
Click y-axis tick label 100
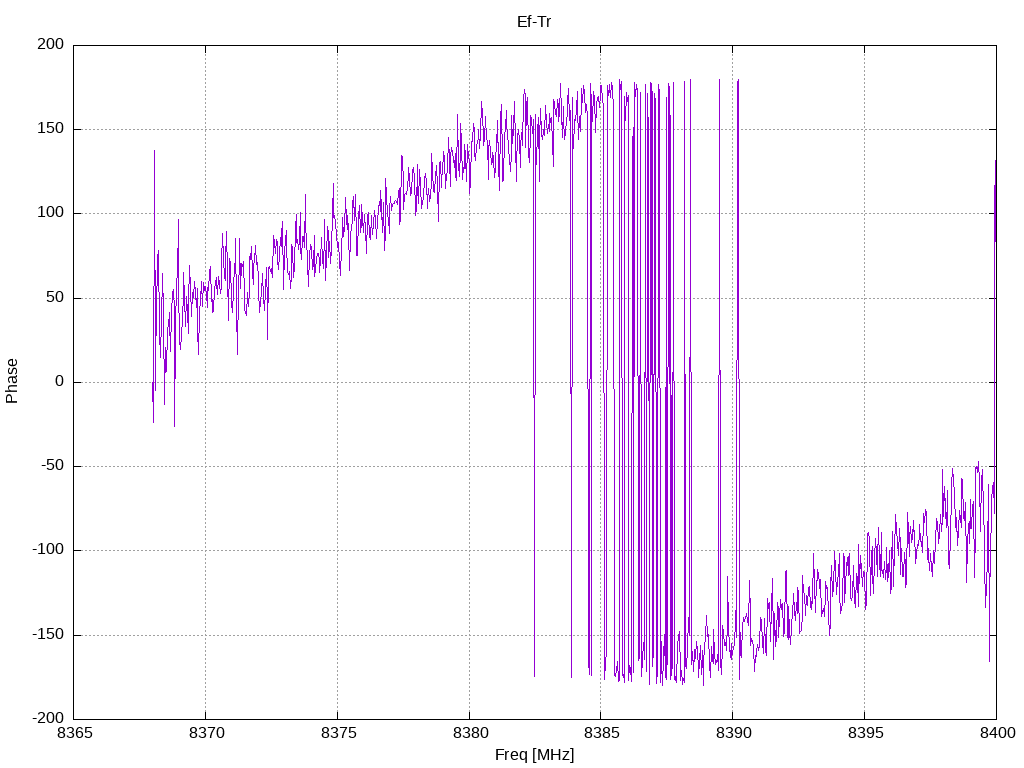click(51, 213)
